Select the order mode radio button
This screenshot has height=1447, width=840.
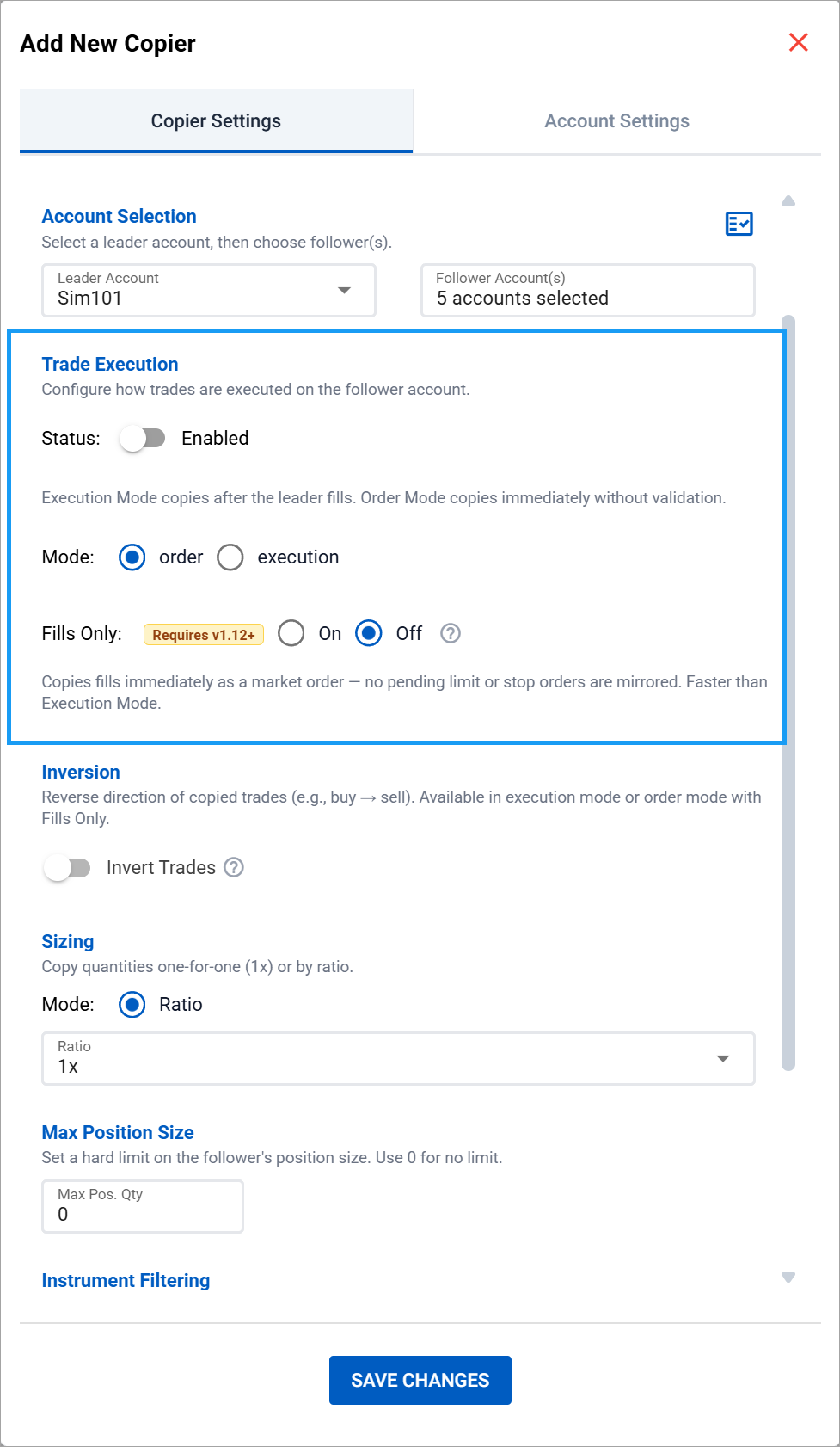[132, 557]
